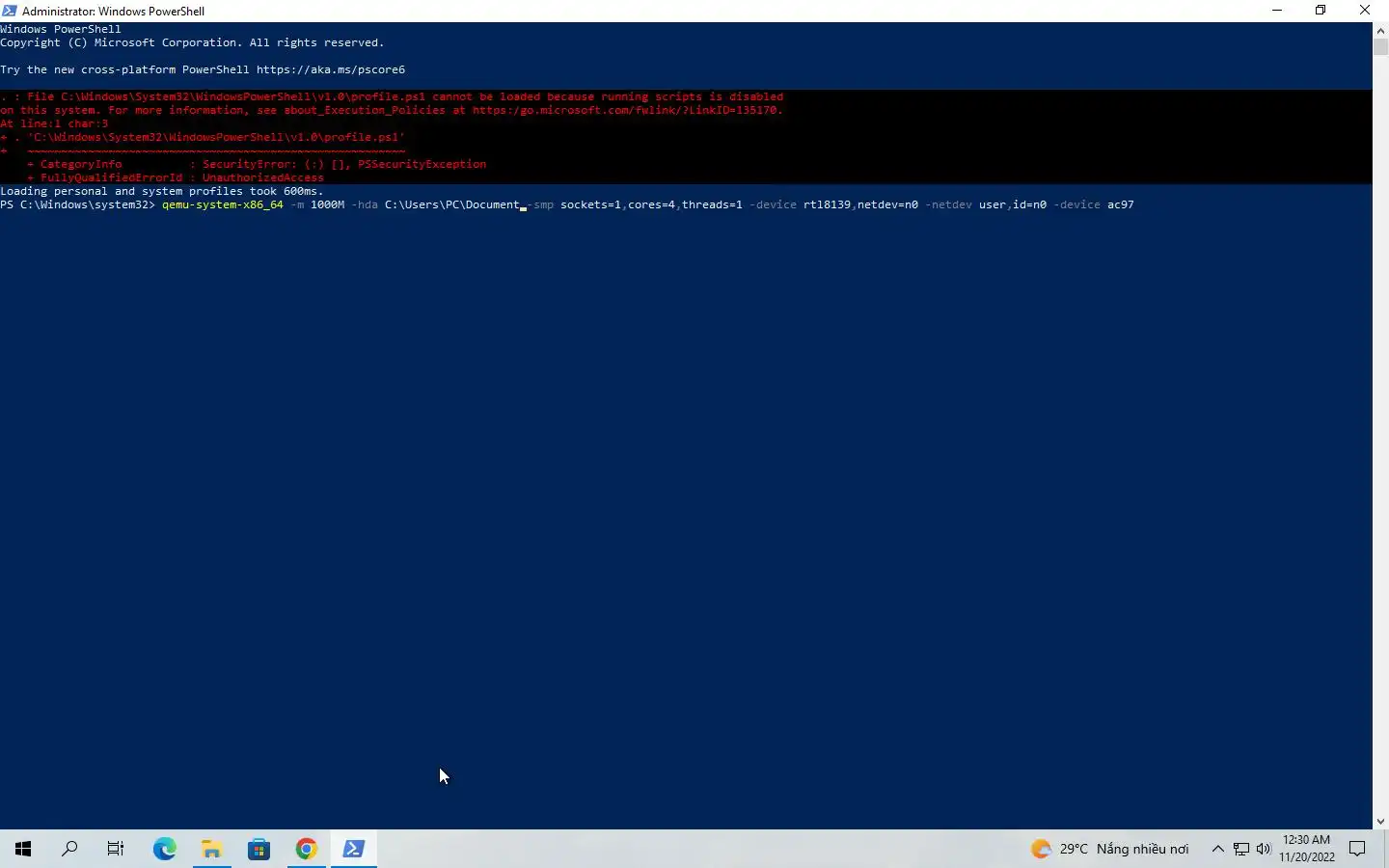Click the scrollbar up arrow

coord(1380,30)
